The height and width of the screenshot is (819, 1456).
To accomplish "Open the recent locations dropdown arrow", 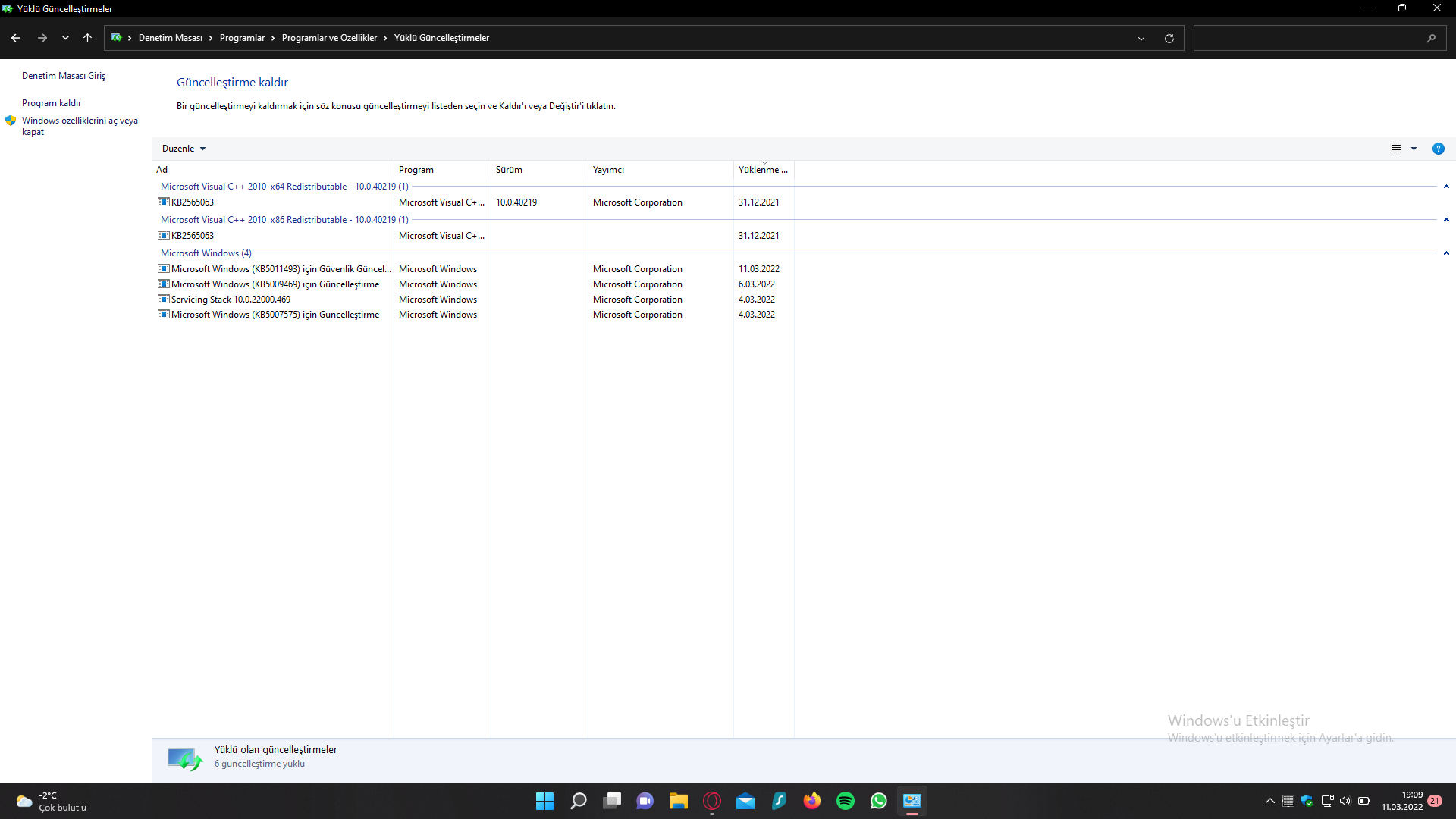I will tap(65, 38).
